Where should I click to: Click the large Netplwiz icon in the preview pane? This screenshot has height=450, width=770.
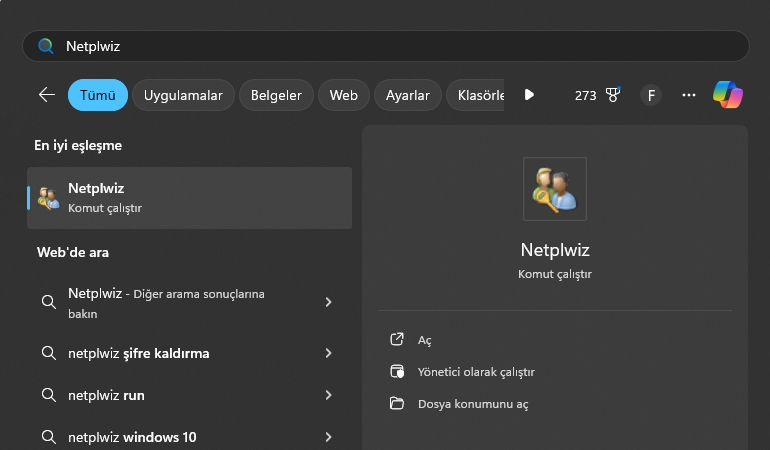(555, 189)
